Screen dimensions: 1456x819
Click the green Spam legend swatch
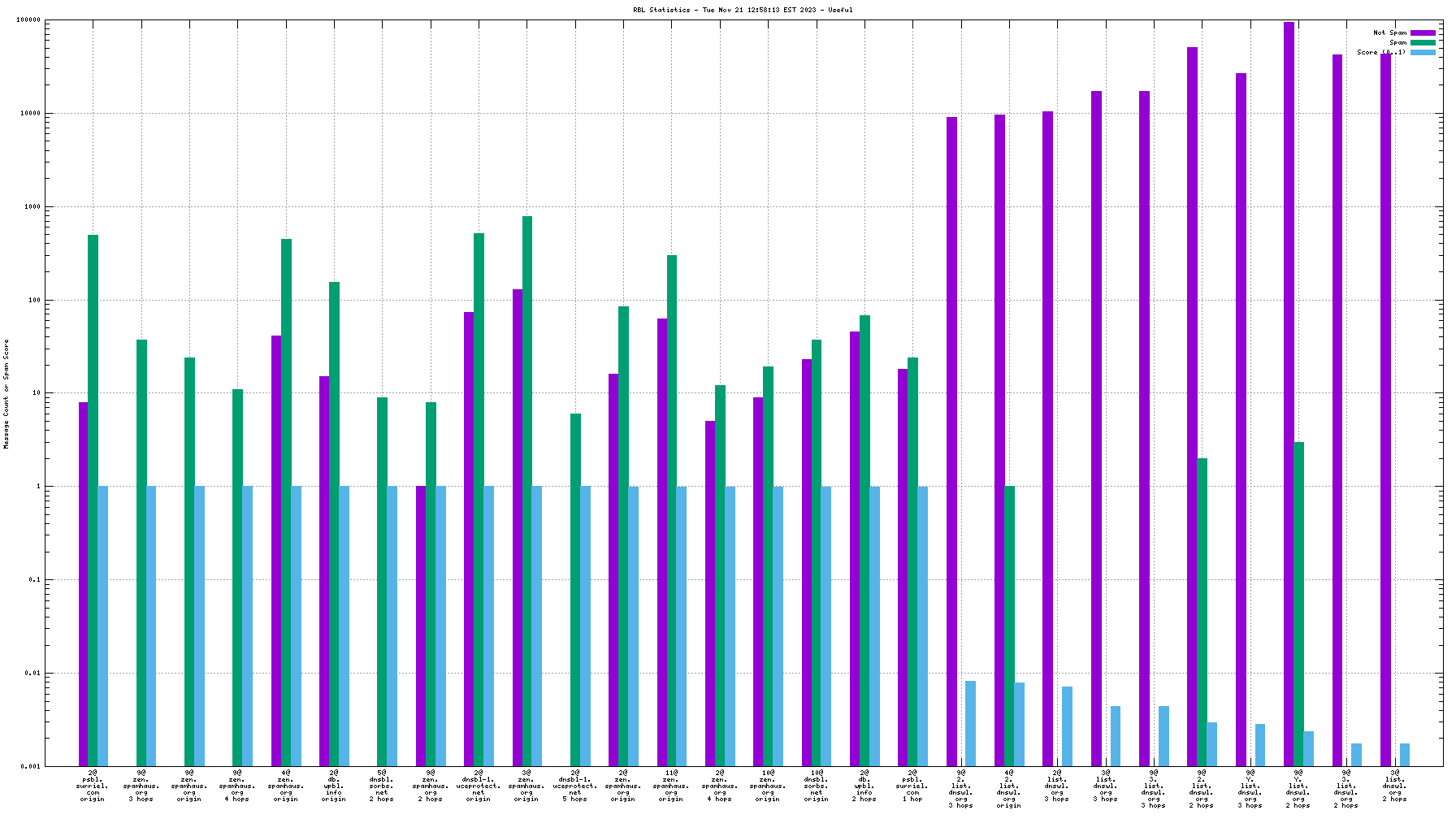1423,43
